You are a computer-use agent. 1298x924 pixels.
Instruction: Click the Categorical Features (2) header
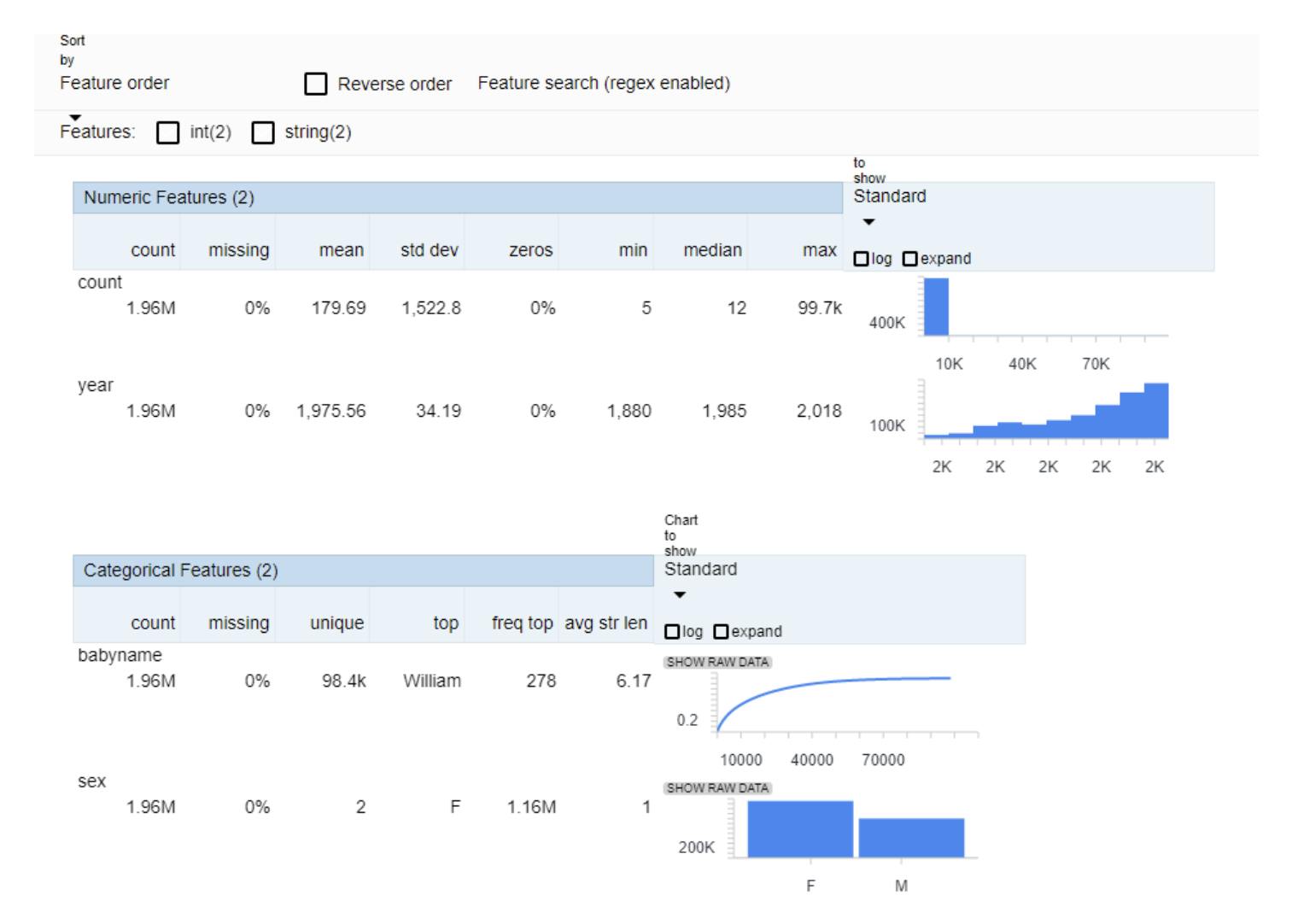pos(363,570)
